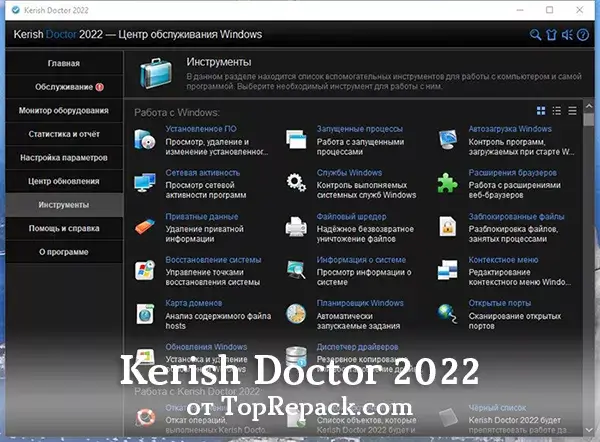Toggle the sound speaker icon in header
The width and height of the screenshot is (600, 442).
(x=567, y=35)
